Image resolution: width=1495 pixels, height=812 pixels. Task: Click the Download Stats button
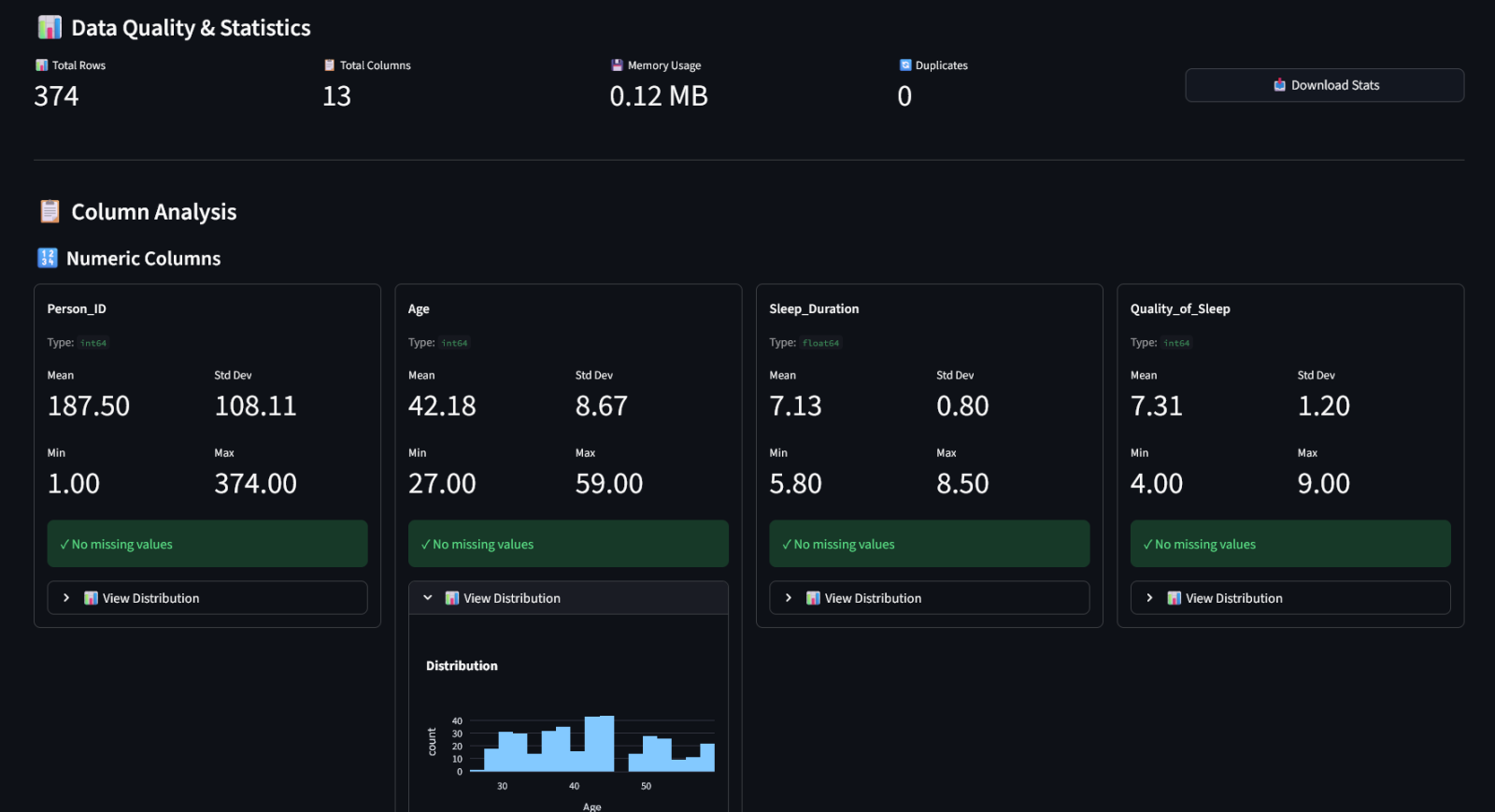pyautogui.click(x=1324, y=85)
